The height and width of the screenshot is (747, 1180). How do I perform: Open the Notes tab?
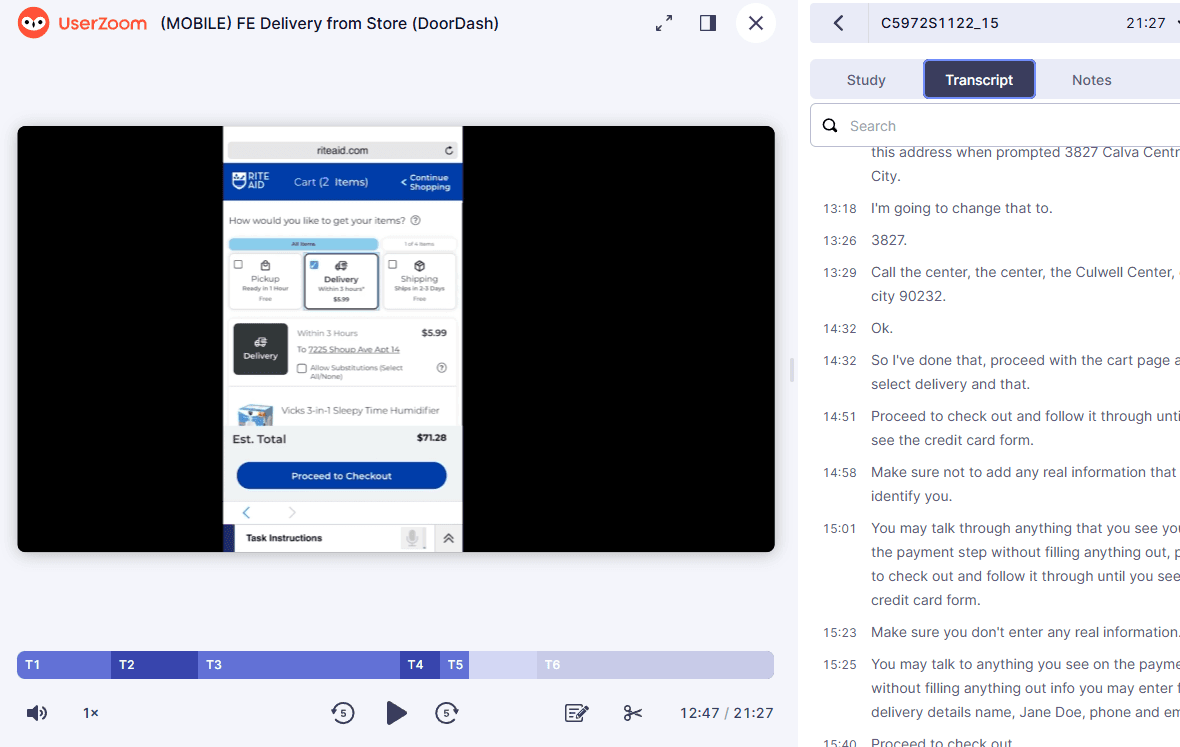click(1091, 79)
